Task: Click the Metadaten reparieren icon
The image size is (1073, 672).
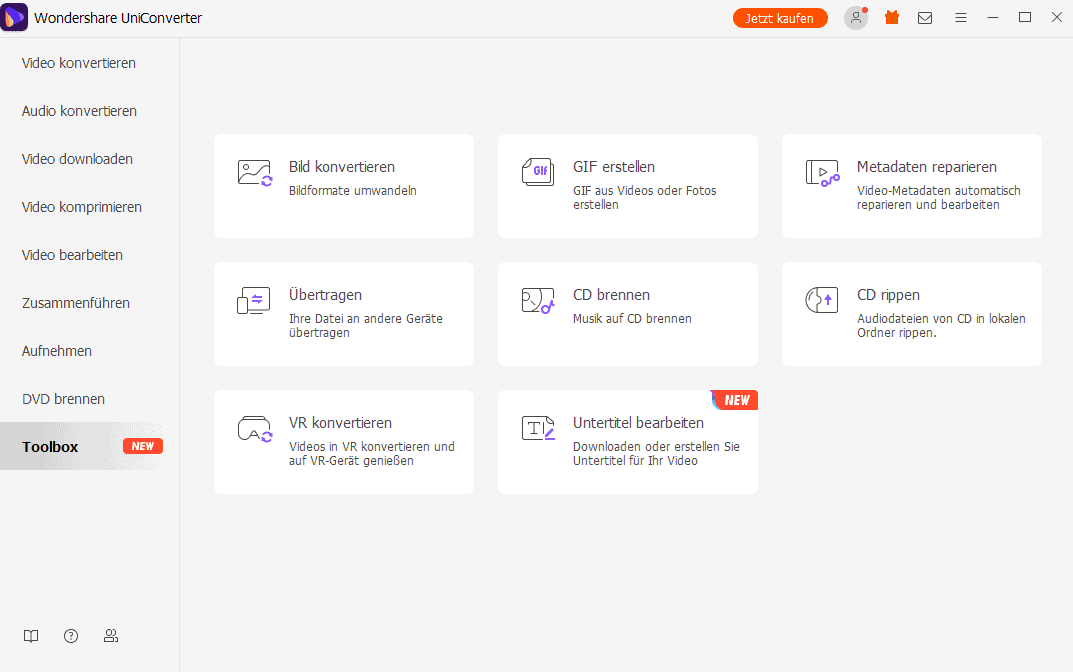Action: pos(822,172)
